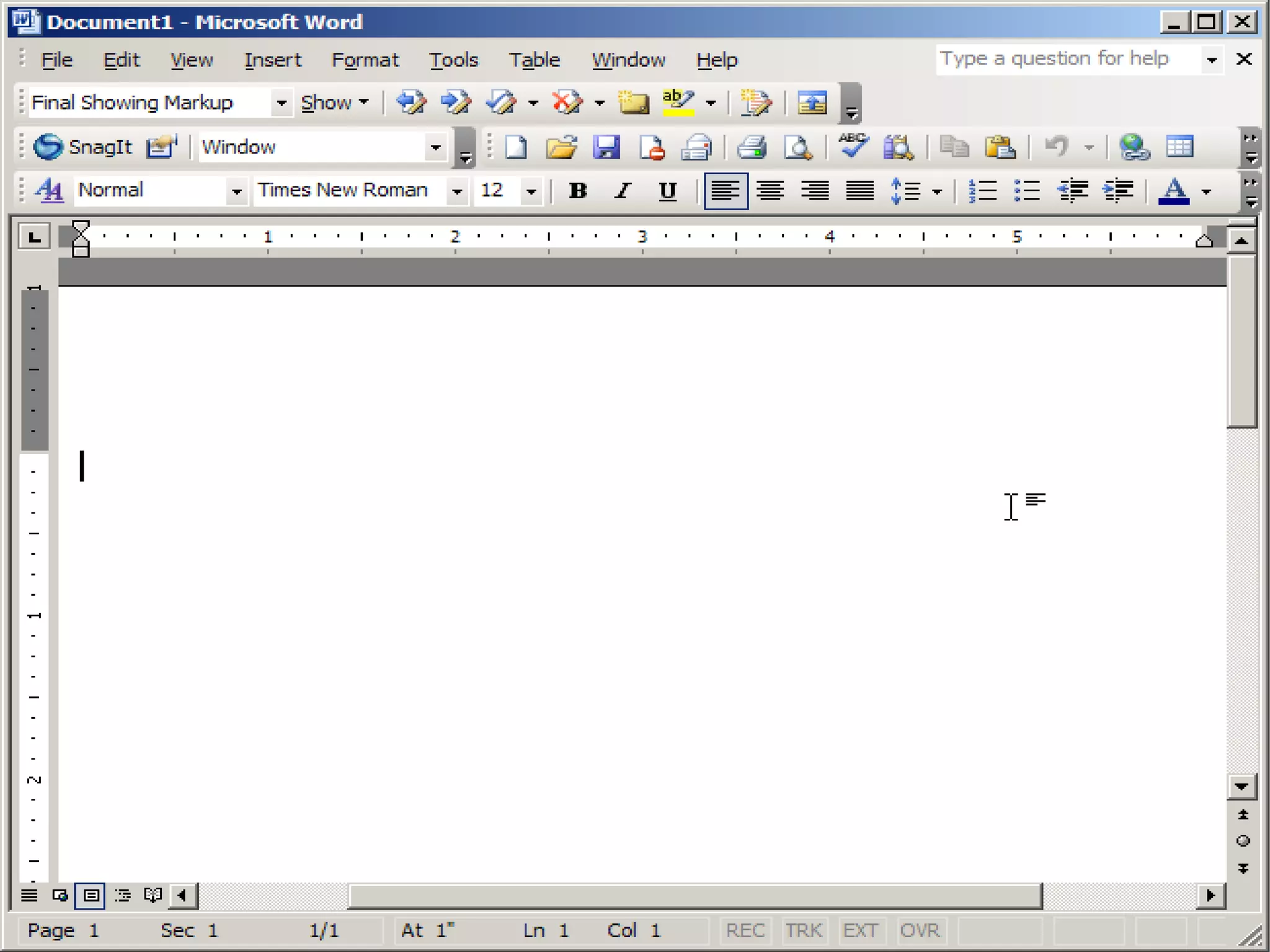Open the font size 12 dropdown
The width and height of the screenshot is (1270, 952).
(531, 191)
